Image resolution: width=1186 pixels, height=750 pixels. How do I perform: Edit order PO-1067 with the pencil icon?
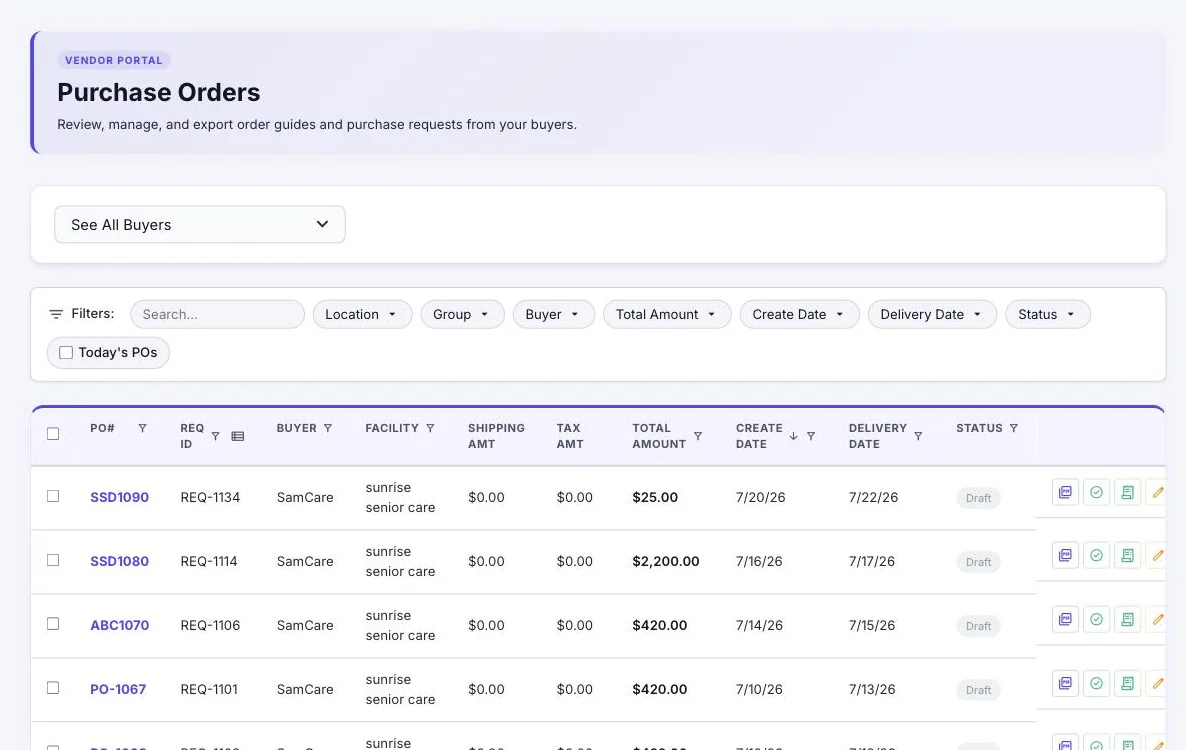point(1157,683)
